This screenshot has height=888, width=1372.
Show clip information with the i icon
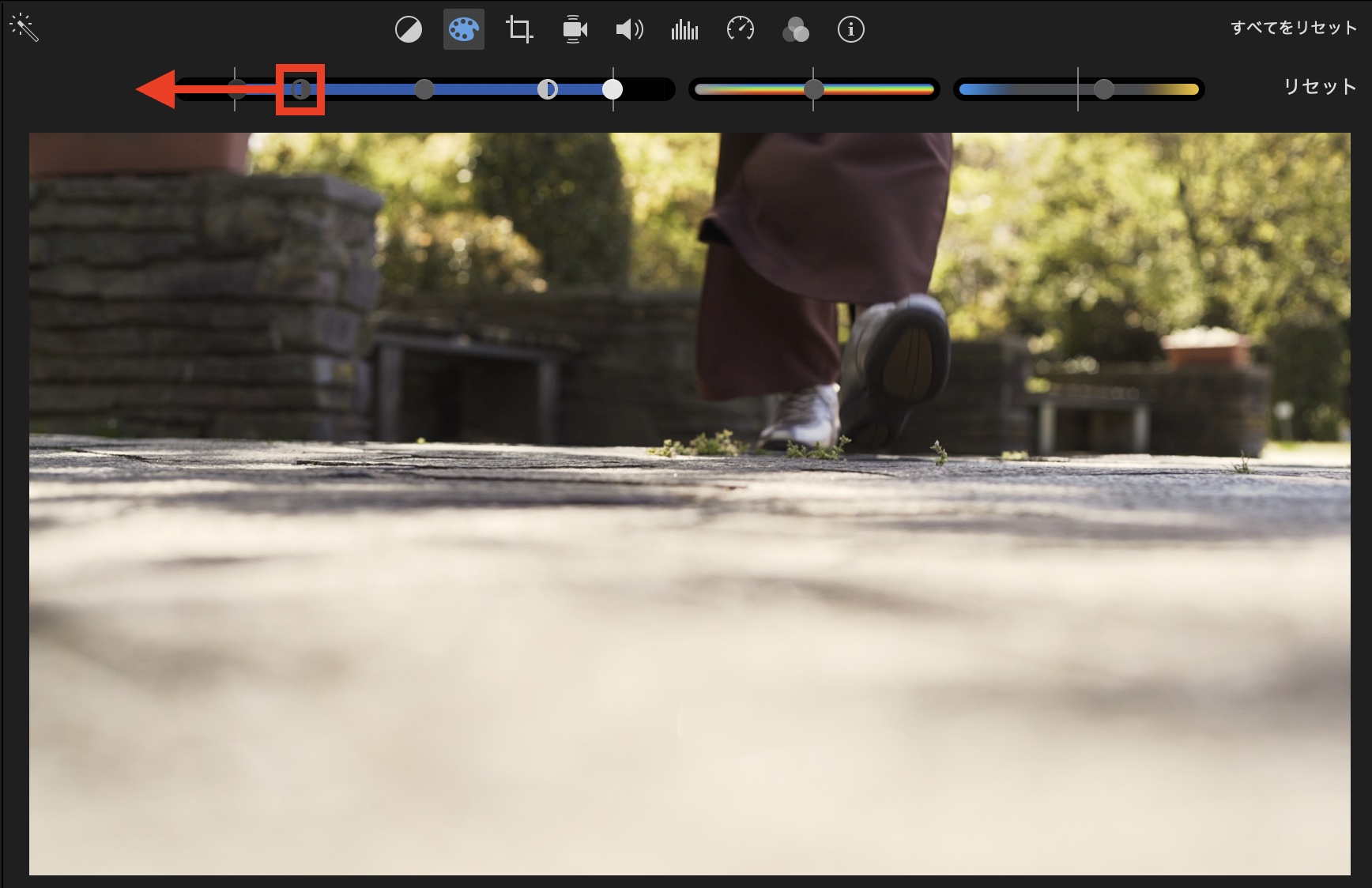pos(851,30)
